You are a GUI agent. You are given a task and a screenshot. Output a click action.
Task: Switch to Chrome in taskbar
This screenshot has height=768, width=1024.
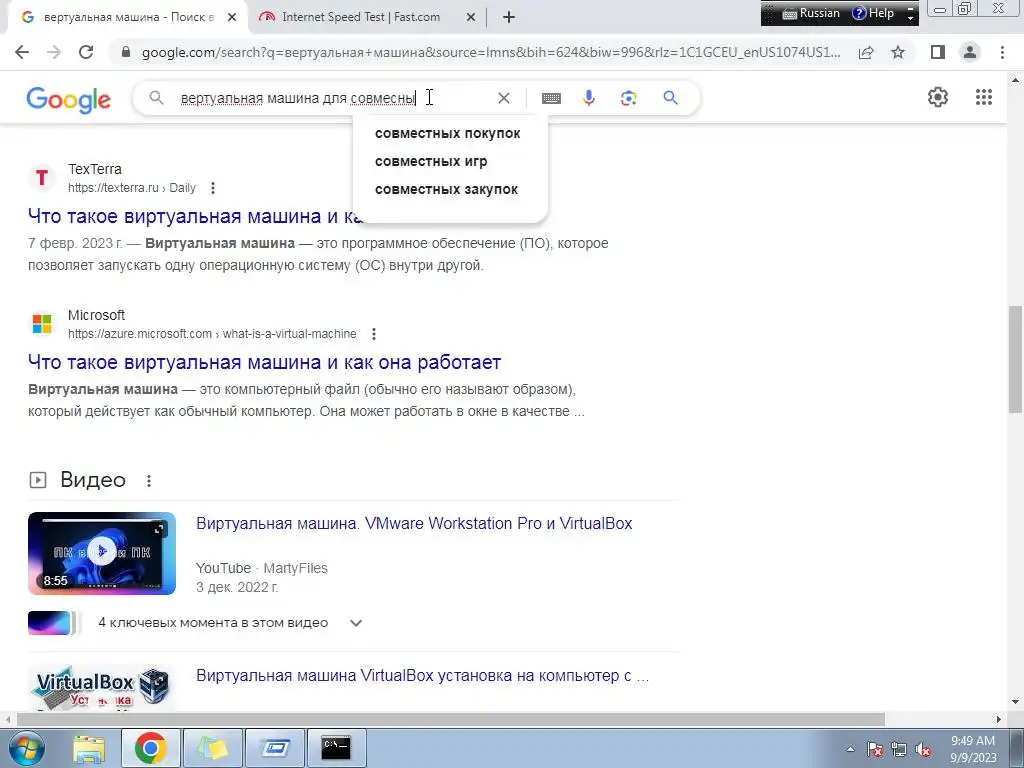(150, 748)
